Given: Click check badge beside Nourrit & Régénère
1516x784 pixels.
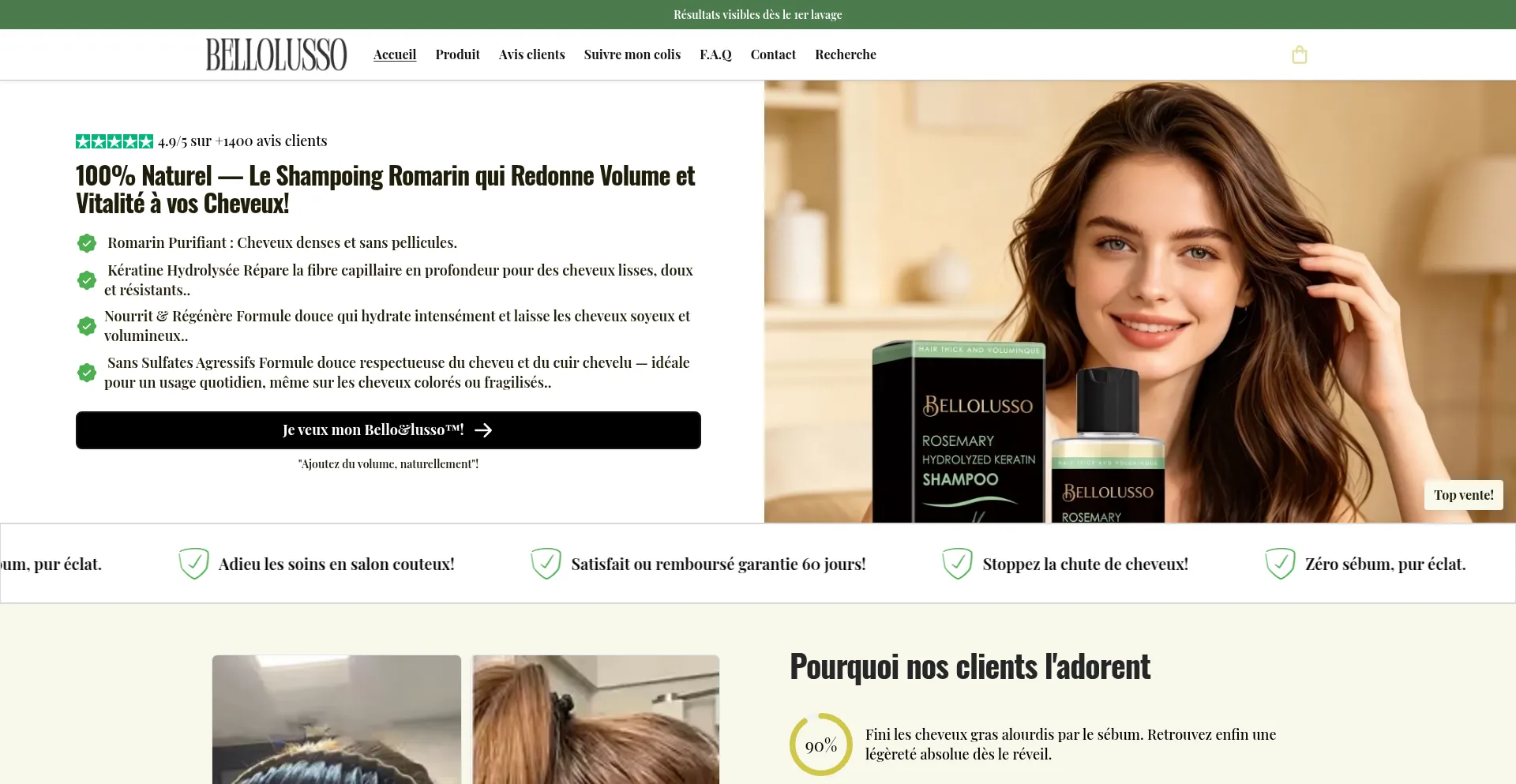Looking at the screenshot, I should 87,326.
